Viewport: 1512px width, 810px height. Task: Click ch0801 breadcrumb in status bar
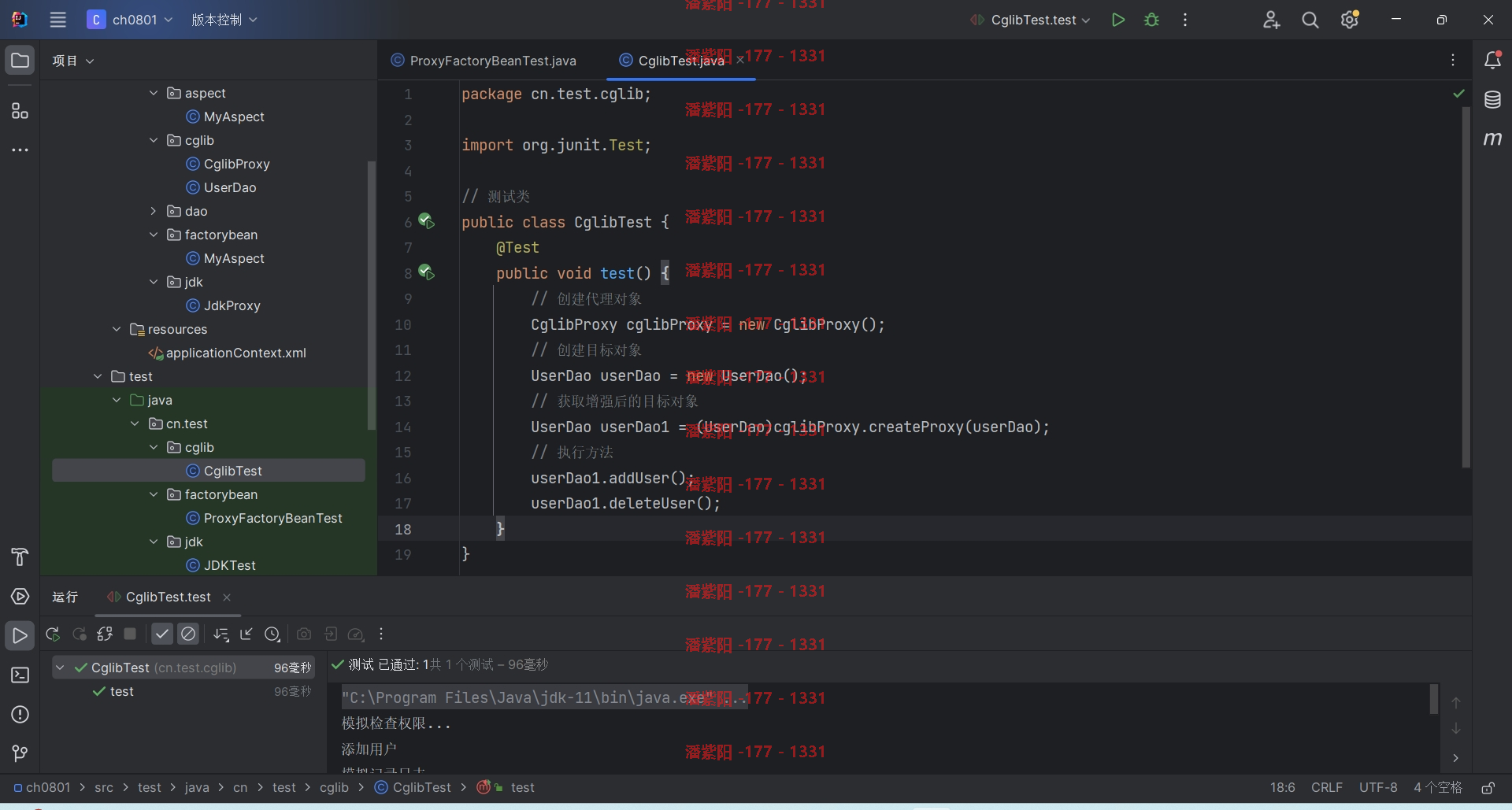(42, 788)
